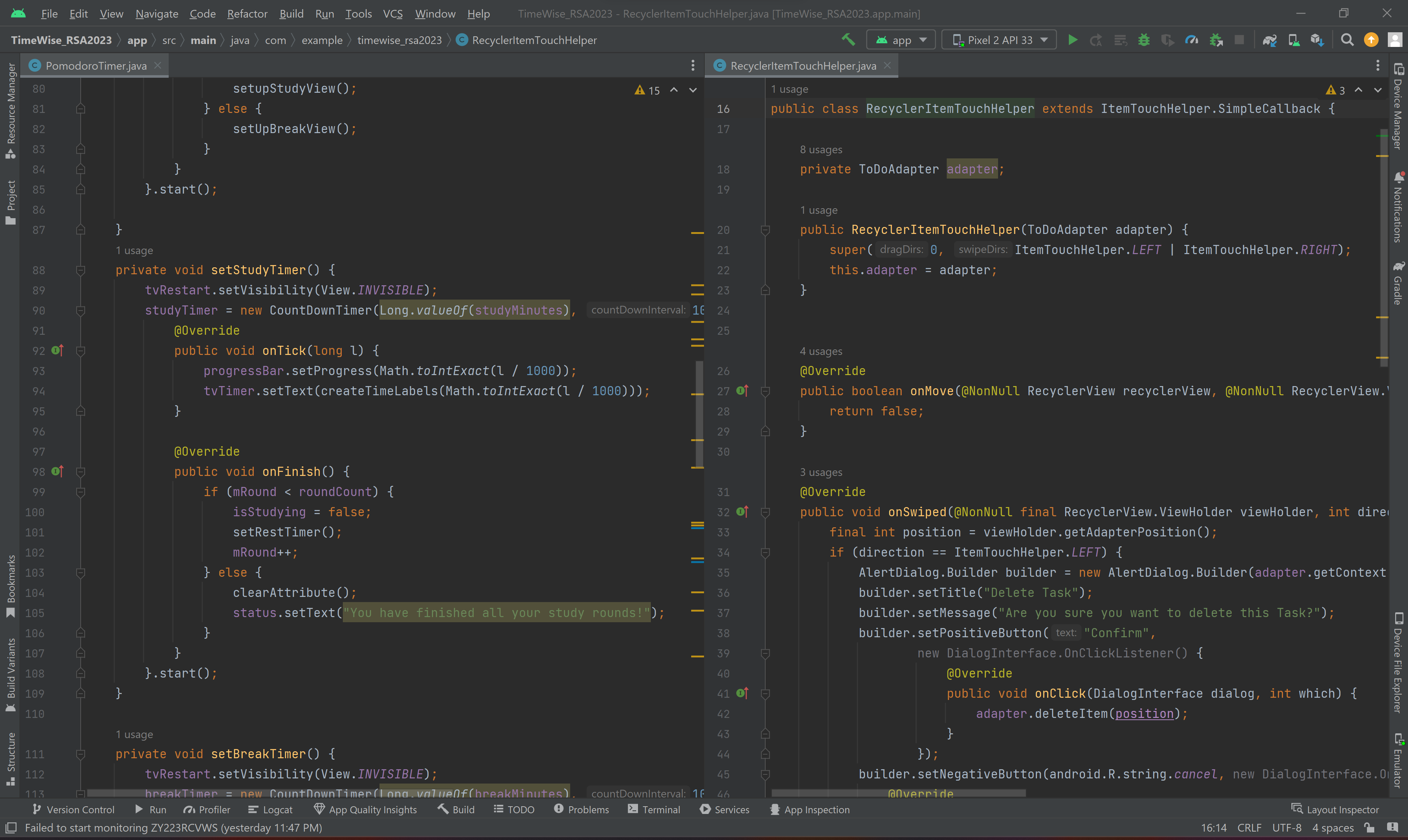The width and height of the screenshot is (1408, 840).
Task: Open the Refactor menu
Action: [247, 14]
